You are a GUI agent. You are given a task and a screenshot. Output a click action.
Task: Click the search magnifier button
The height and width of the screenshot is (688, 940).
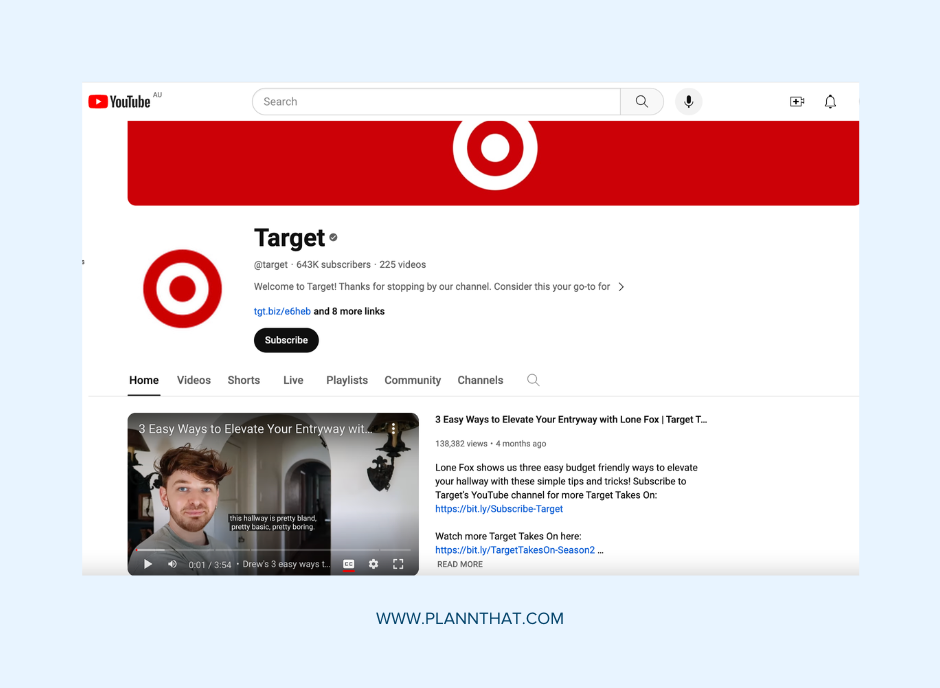(641, 101)
